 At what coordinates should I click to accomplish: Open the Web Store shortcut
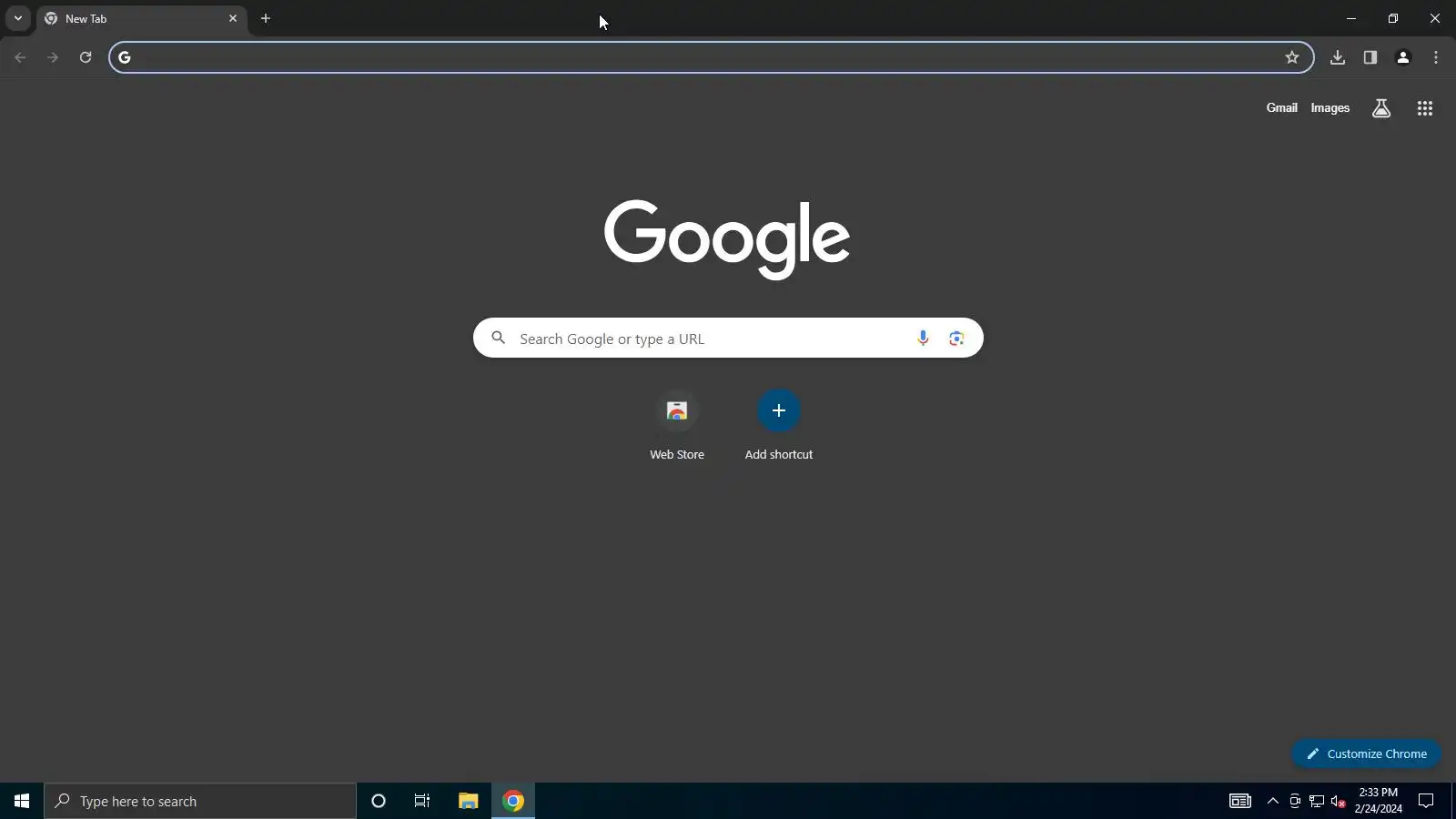pyautogui.click(x=677, y=426)
